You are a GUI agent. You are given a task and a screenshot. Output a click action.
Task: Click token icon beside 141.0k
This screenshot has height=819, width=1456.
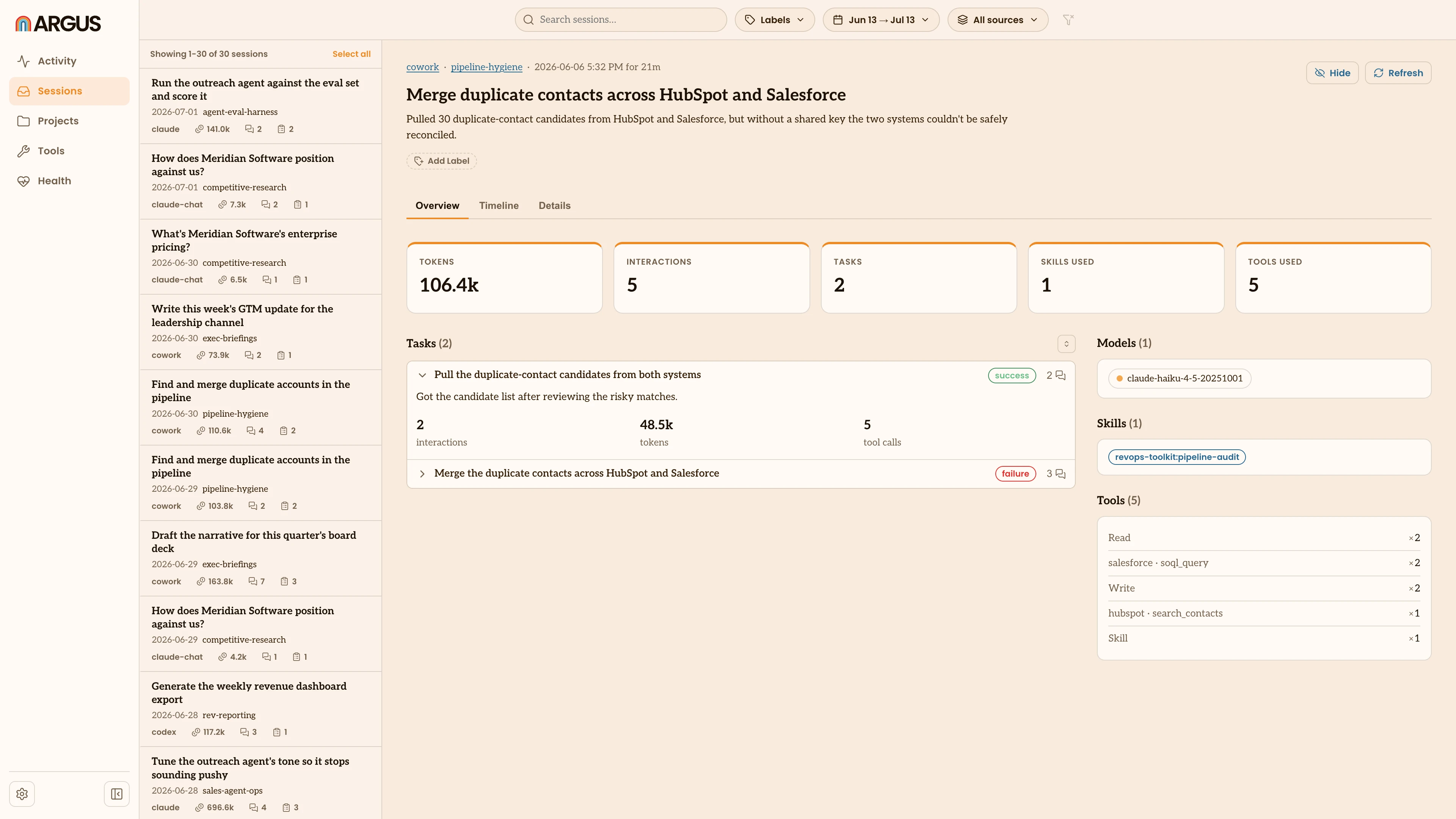[x=199, y=129]
